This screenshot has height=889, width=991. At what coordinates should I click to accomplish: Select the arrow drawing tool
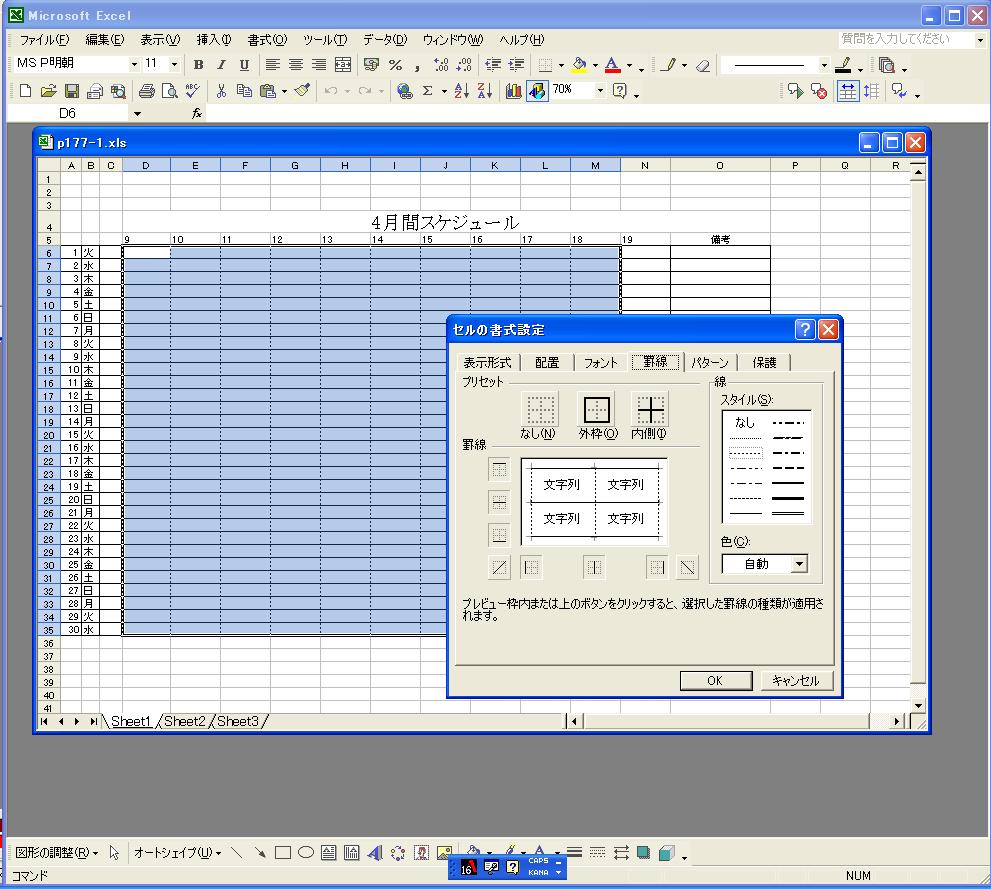tap(260, 853)
